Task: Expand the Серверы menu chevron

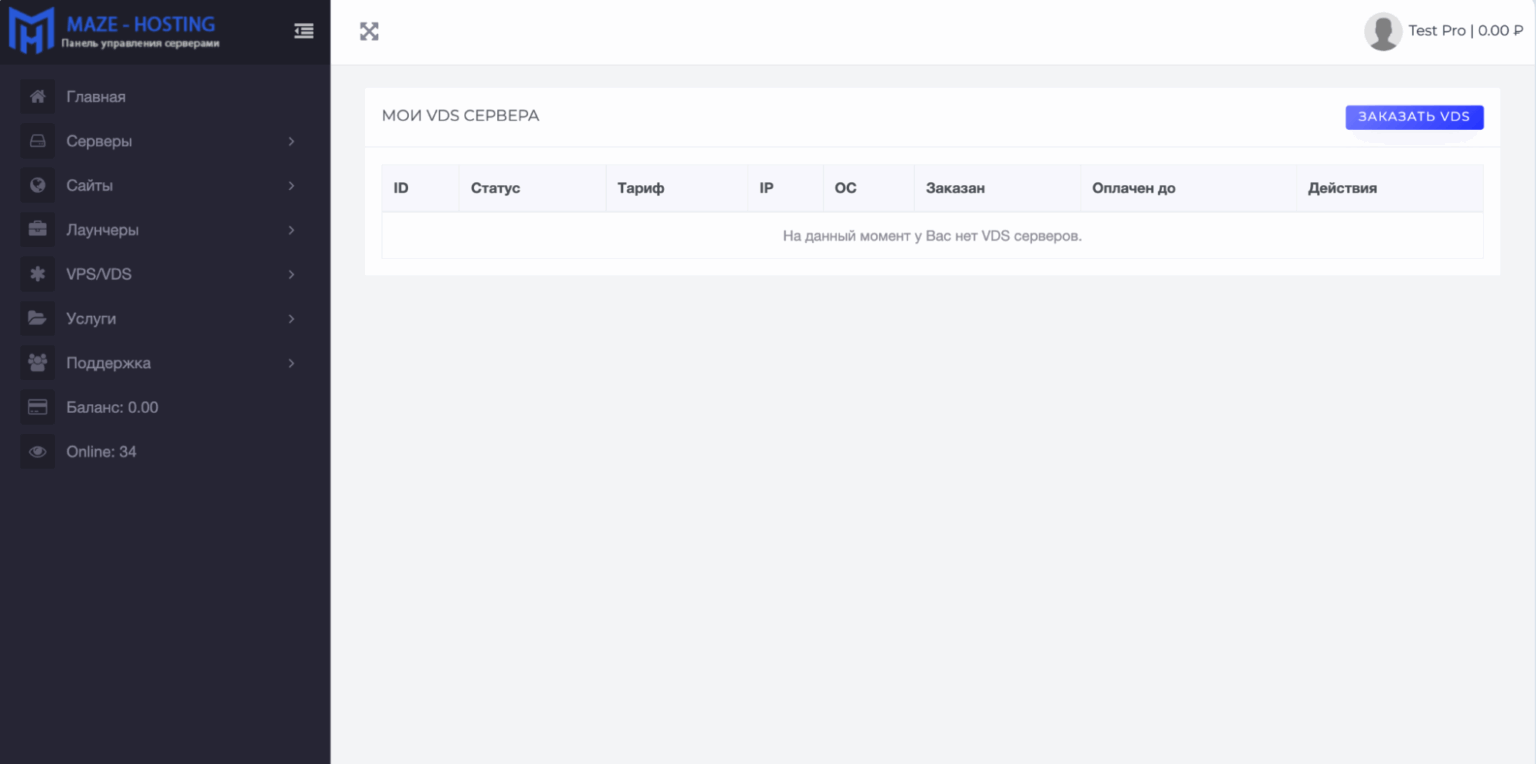Action: coord(291,141)
